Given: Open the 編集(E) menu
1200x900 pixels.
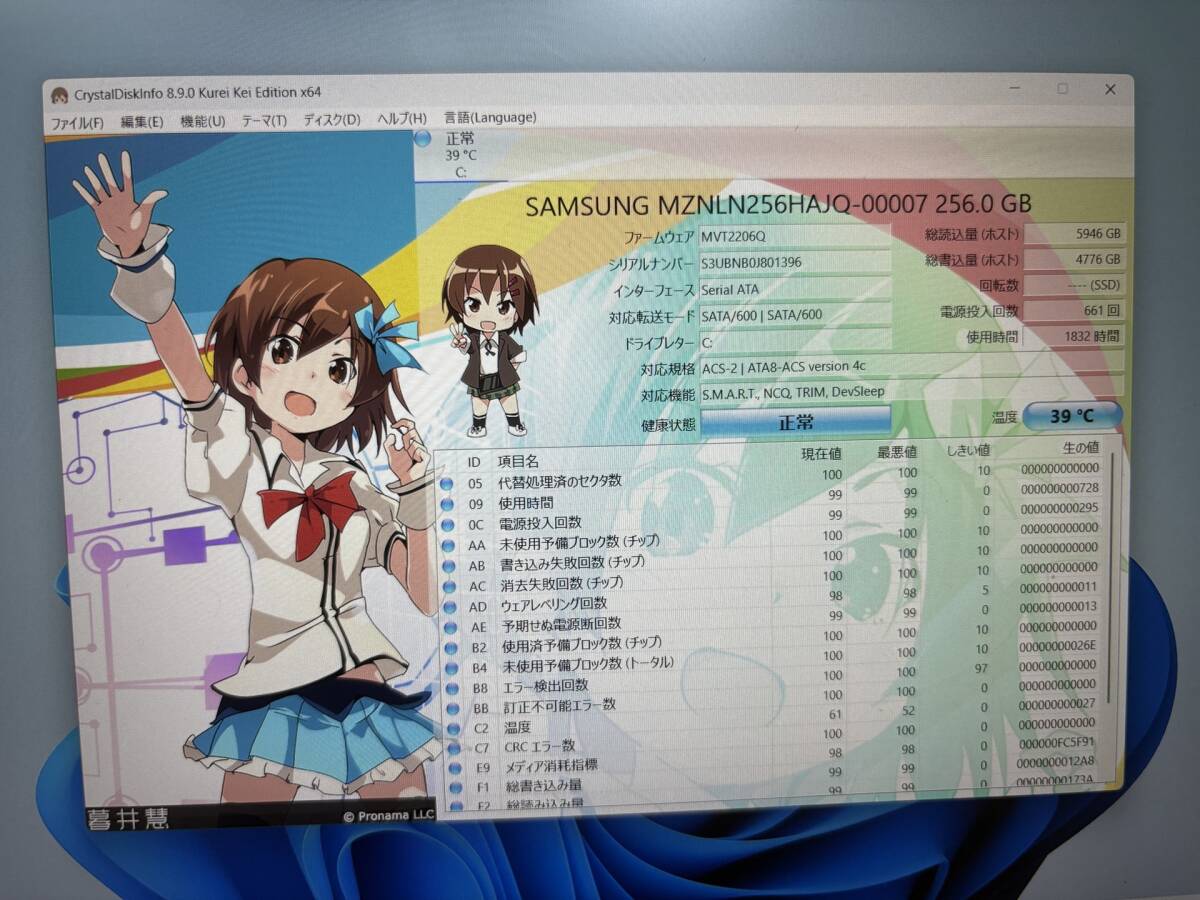Looking at the screenshot, I should click(x=142, y=122).
